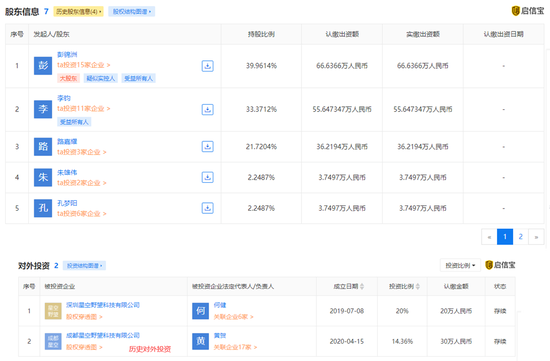Click the blue 何 legal representative avatar
Screen dimensions: 550x361
pos(200,311)
